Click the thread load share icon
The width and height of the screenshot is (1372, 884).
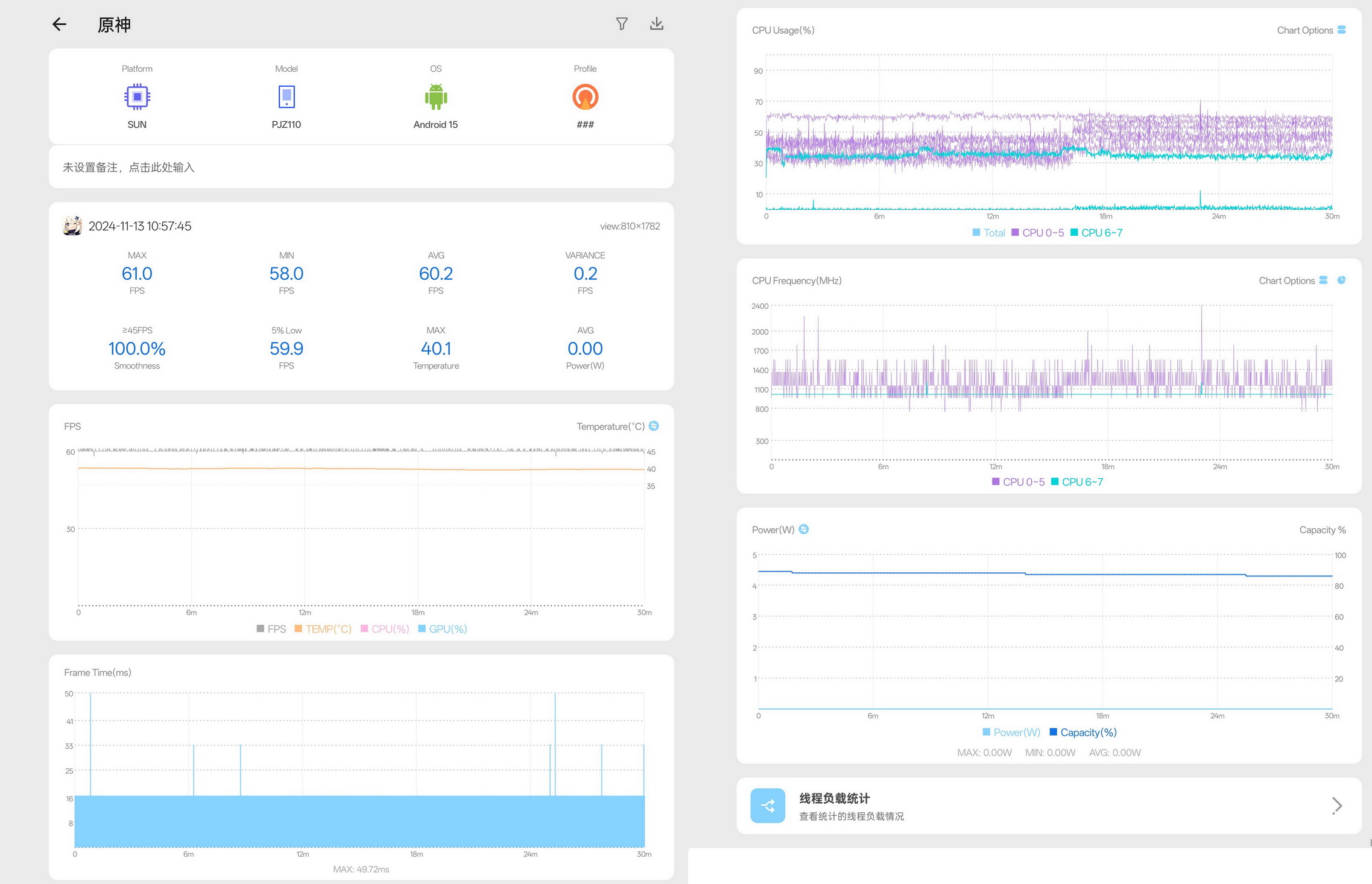[768, 806]
